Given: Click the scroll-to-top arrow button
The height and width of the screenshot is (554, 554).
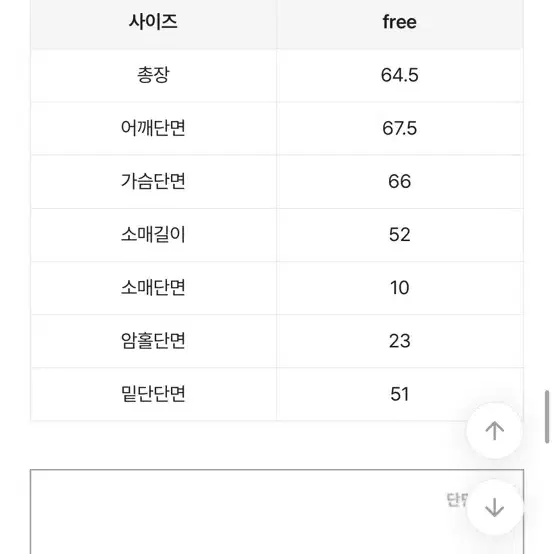Looking at the screenshot, I should click(494, 430).
